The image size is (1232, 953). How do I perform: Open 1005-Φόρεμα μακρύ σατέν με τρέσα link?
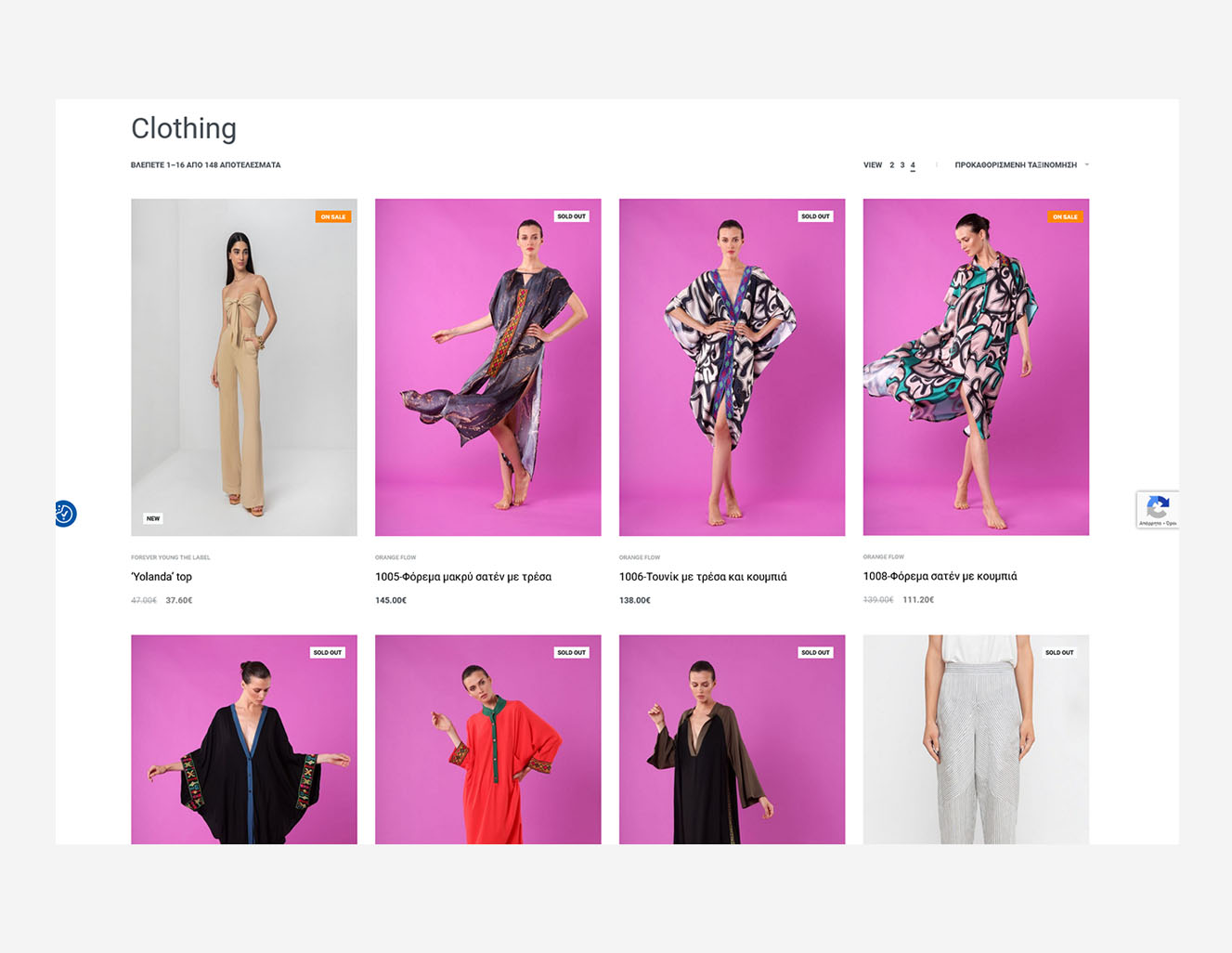click(x=463, y=577)
